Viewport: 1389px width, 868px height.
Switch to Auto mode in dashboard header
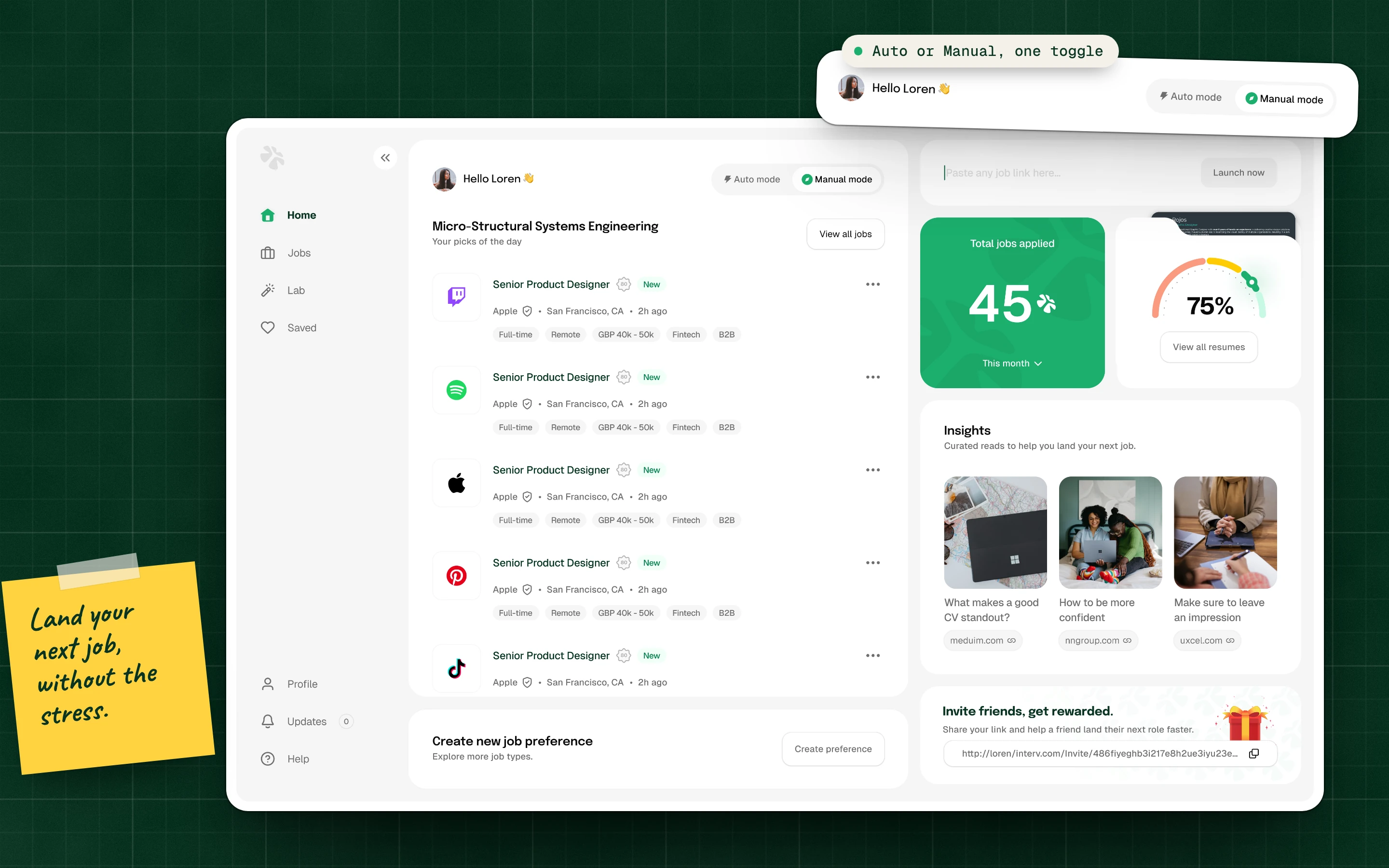752,179
